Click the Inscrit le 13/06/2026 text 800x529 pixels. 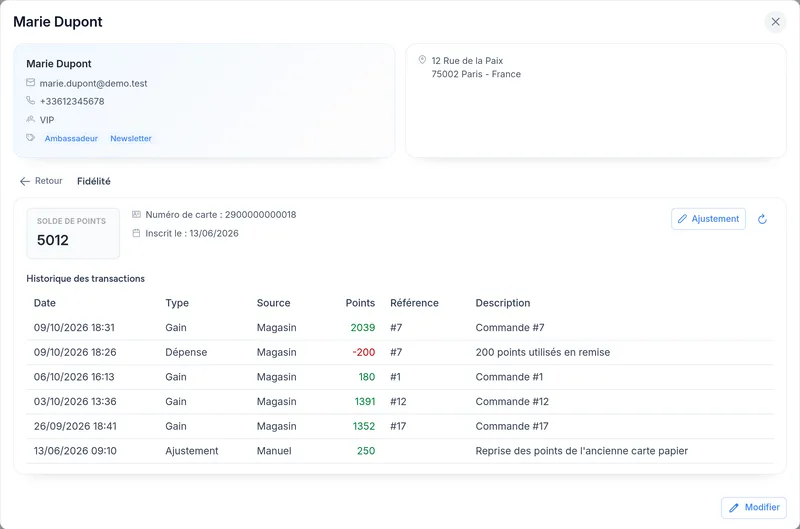192,234
